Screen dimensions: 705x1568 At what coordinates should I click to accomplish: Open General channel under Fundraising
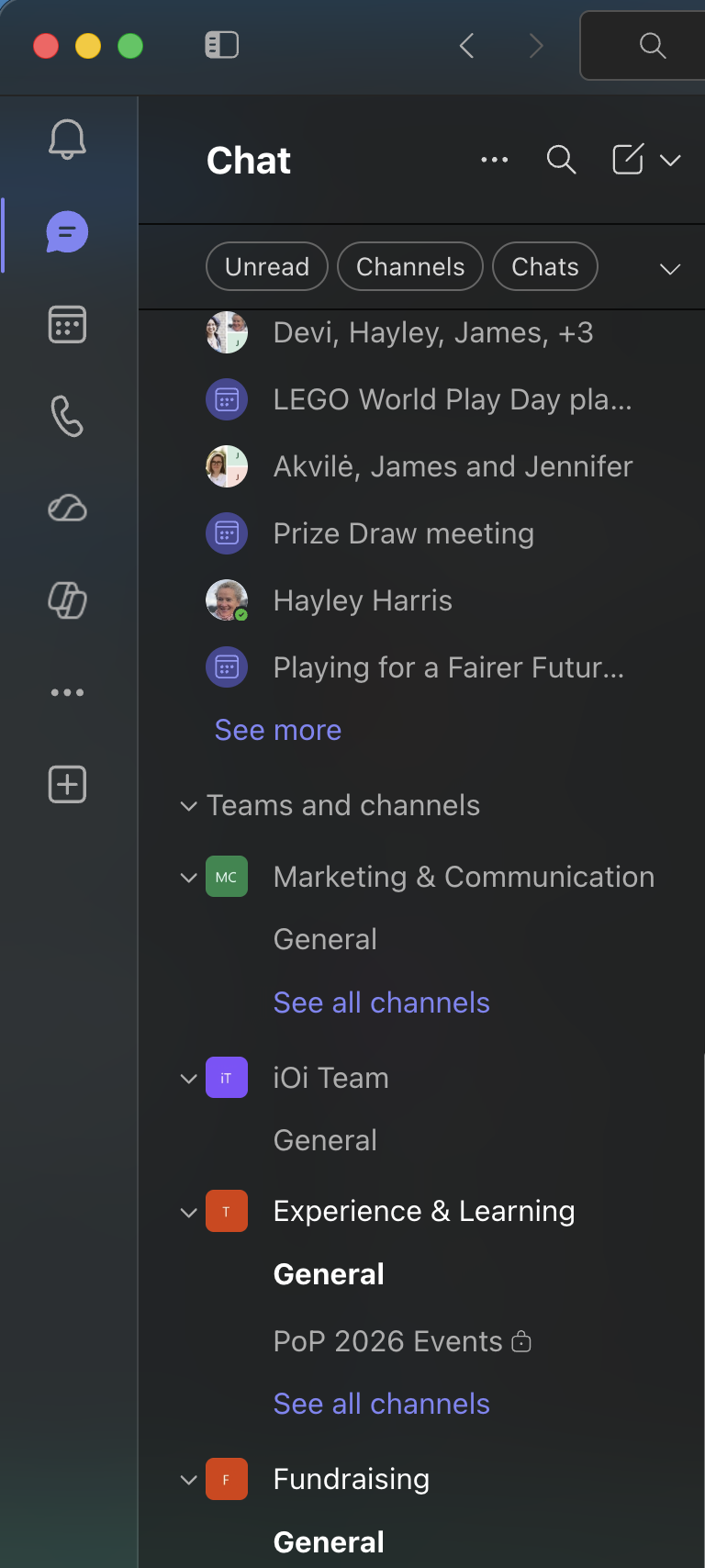click(329, 1542)
